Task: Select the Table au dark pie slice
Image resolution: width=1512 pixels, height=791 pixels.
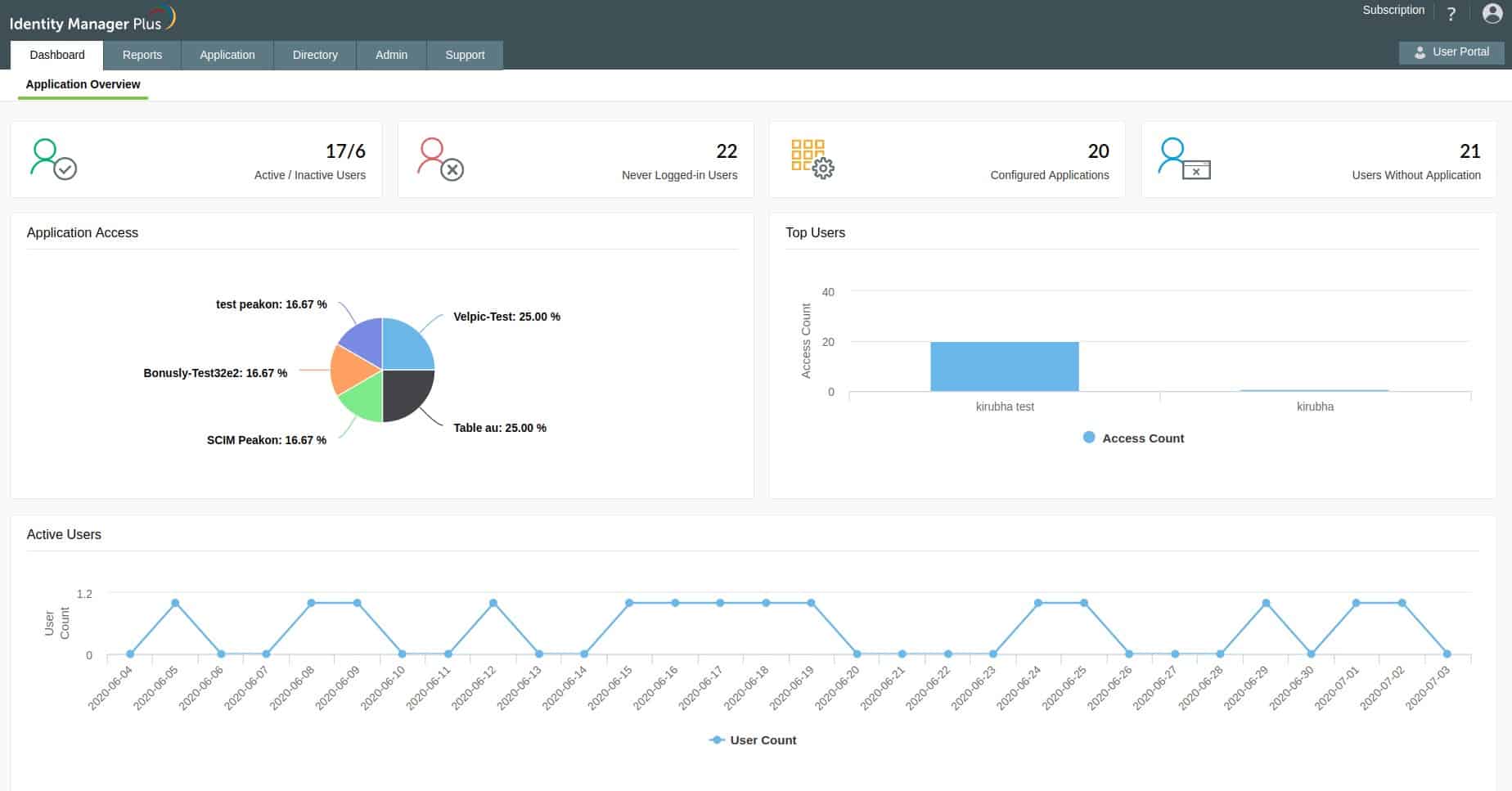Action: (405, 393)
